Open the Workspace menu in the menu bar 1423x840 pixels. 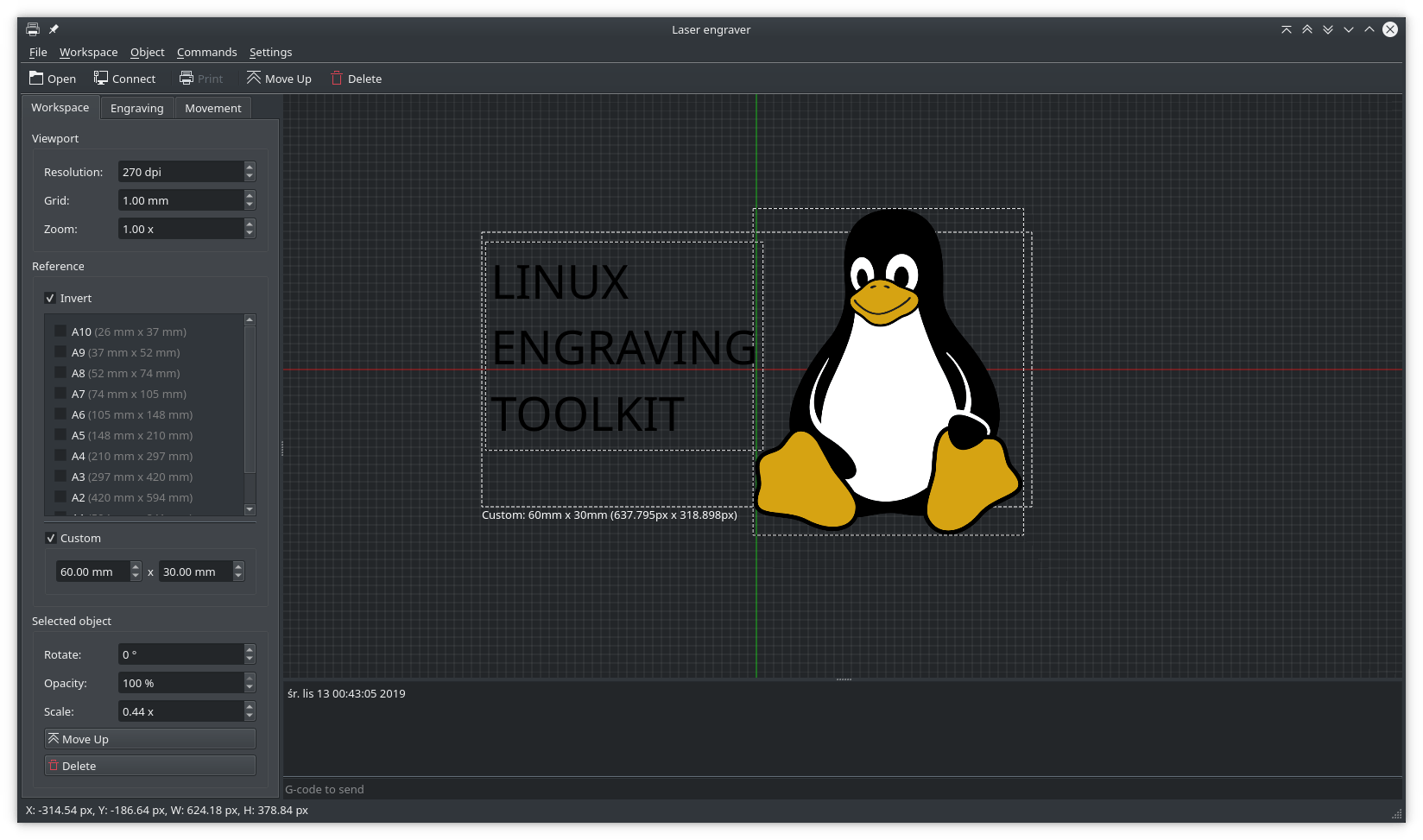point(88,53)
